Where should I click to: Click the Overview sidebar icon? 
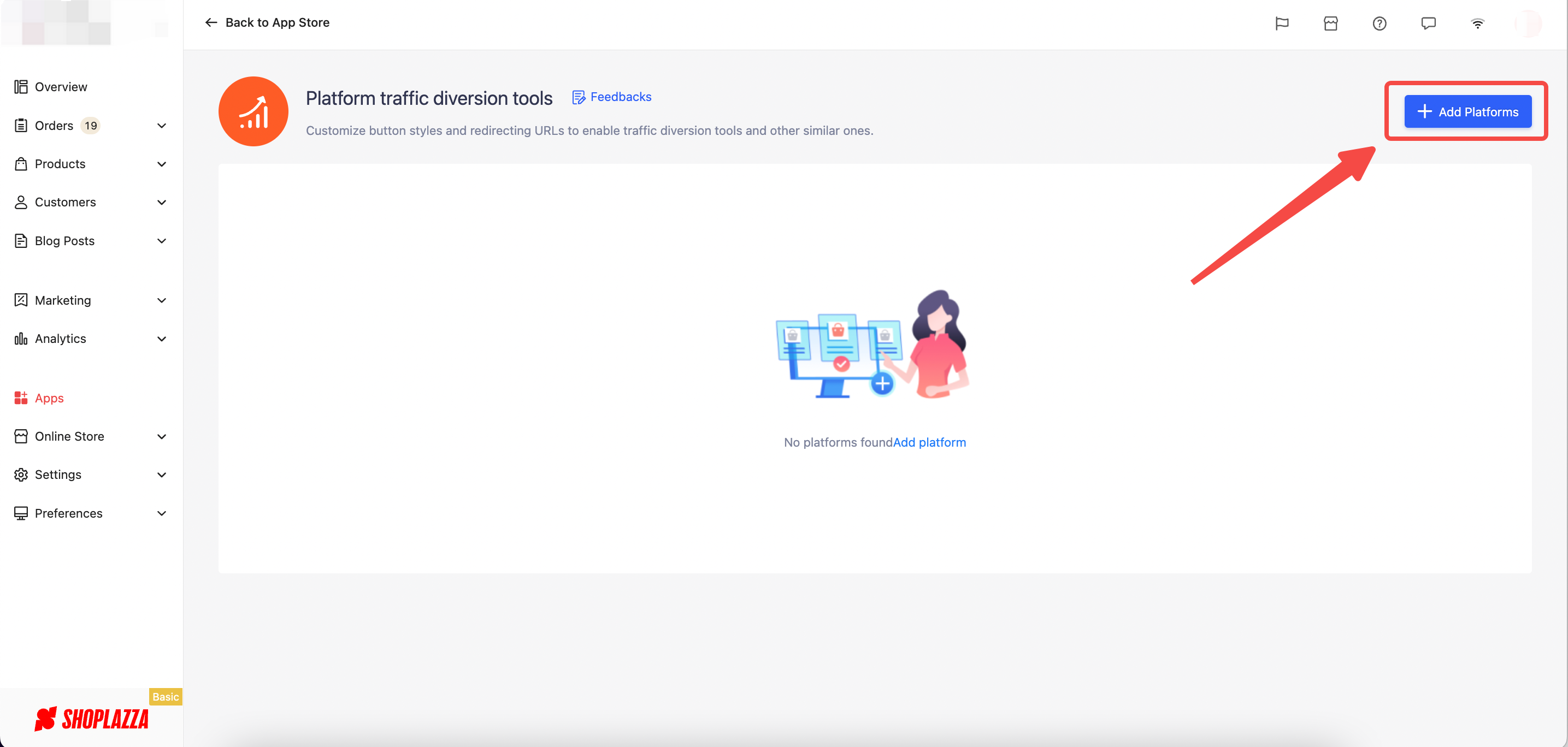point(21,86)
